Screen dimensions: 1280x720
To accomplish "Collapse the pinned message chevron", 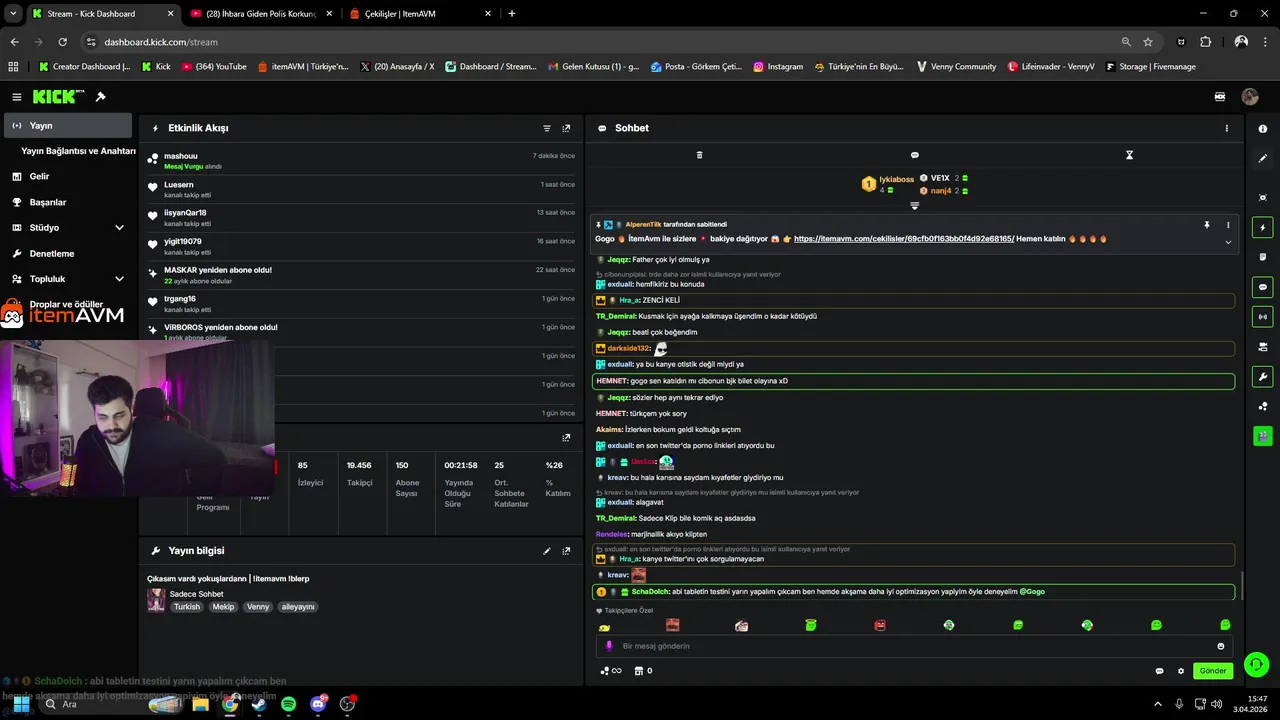I will click(1228, 242).
